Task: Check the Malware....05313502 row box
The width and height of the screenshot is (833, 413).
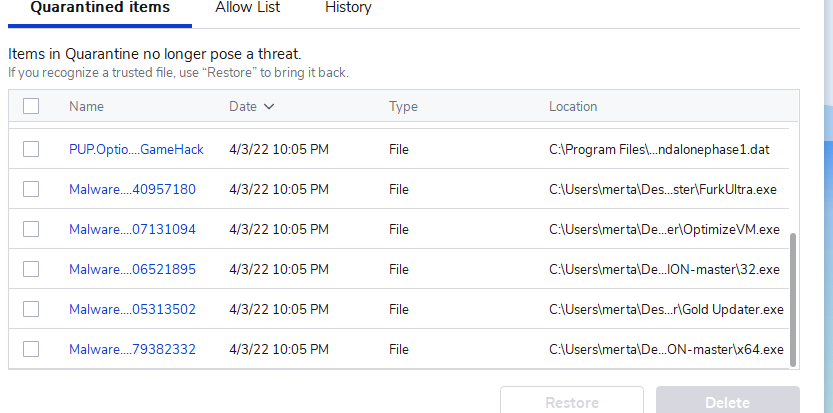Action: 31,309
